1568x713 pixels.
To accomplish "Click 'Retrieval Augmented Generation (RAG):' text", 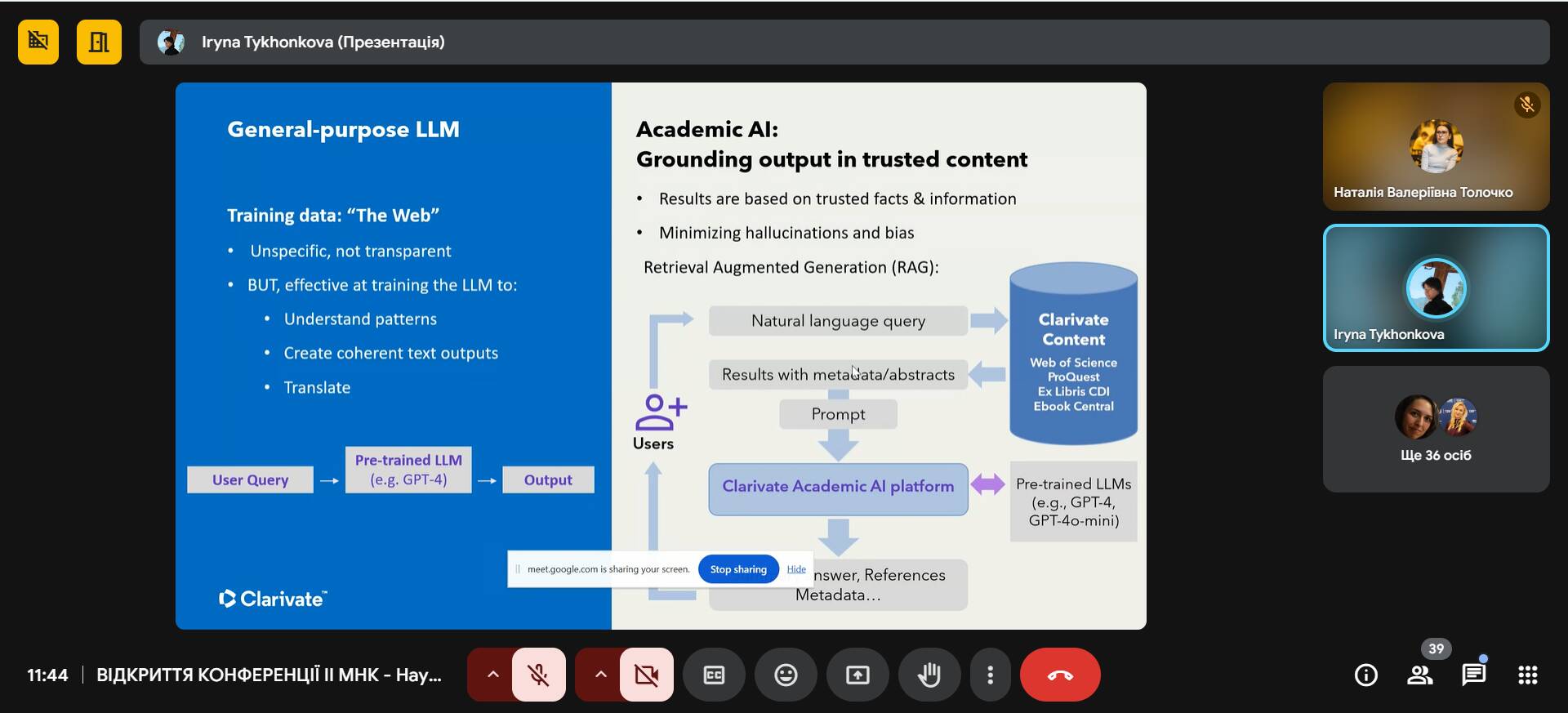I will (x=791, y=267).
